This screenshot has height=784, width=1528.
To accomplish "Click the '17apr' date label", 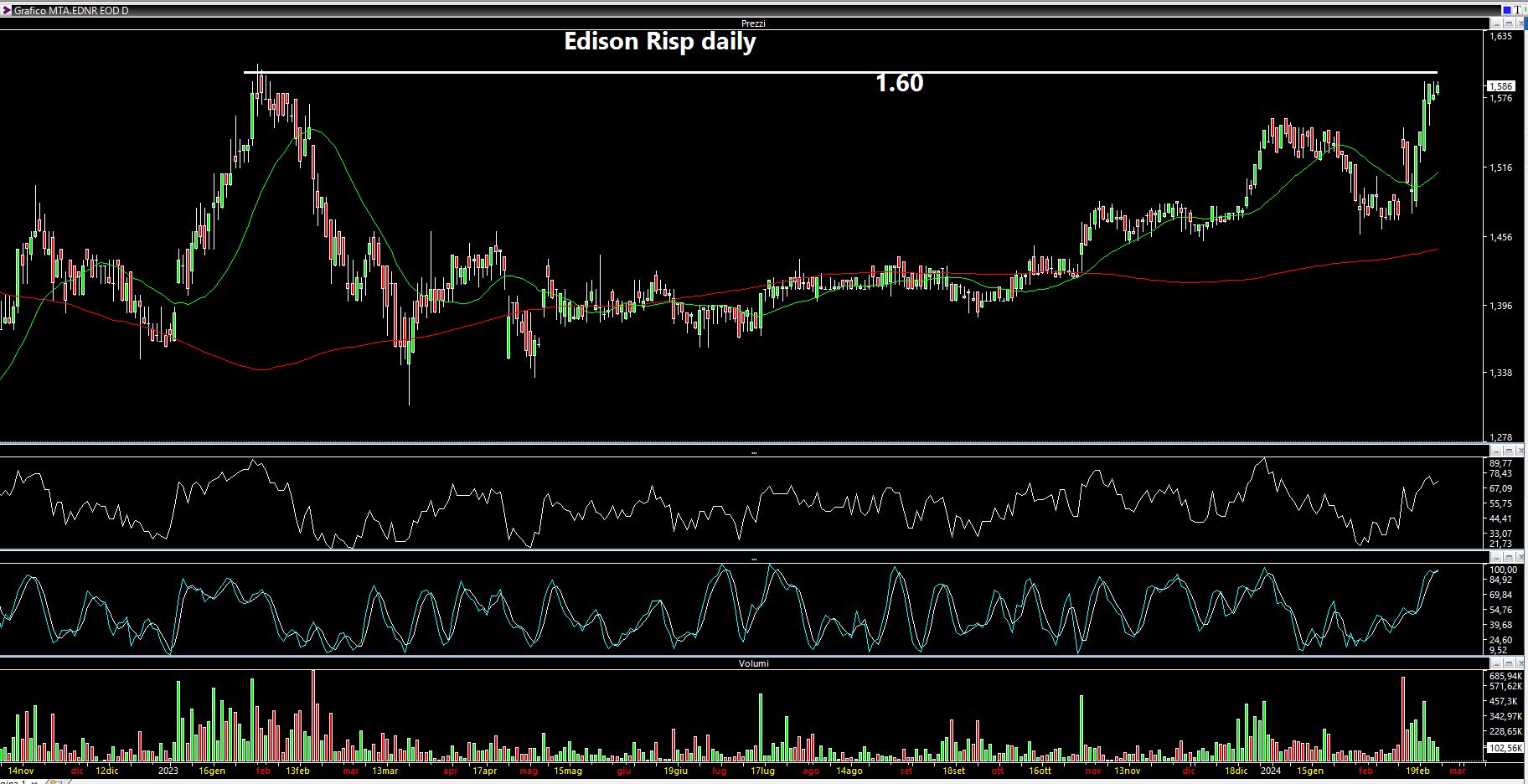I will coord(485,771).
